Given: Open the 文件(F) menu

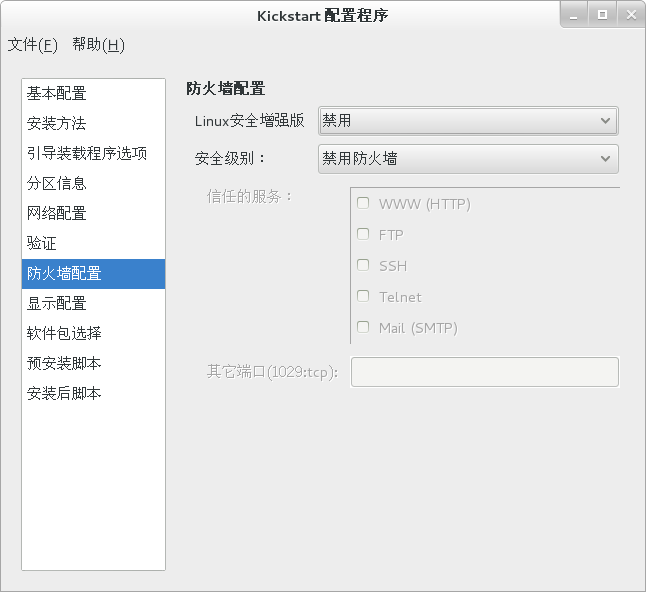Looking at the screenshot, I should tap(33, 44).
